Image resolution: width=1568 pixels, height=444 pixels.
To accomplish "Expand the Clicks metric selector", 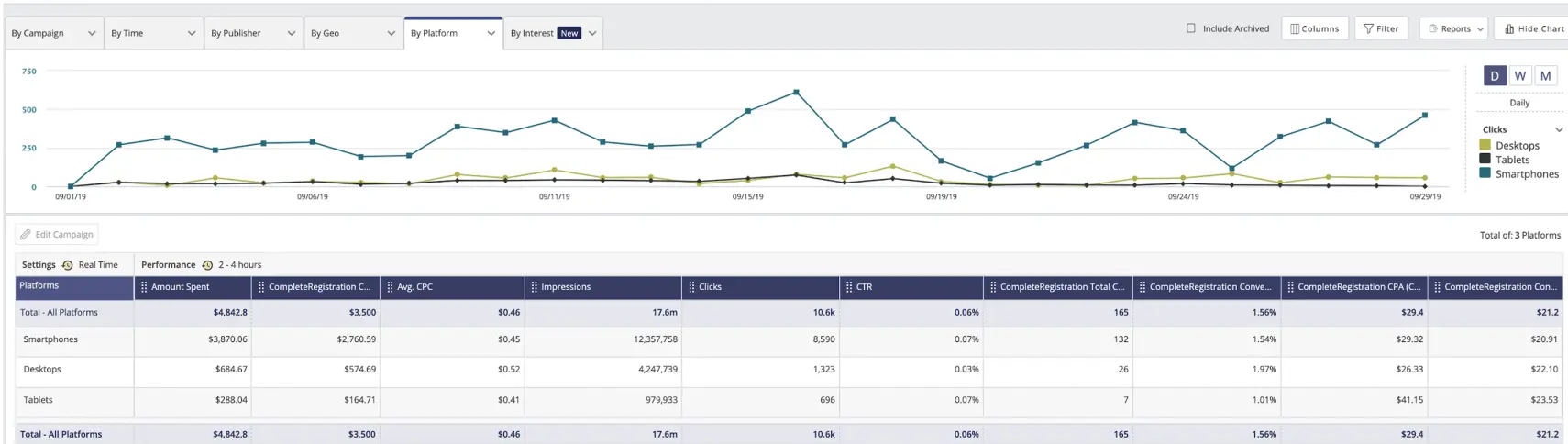I will (x=1559, y=130).
